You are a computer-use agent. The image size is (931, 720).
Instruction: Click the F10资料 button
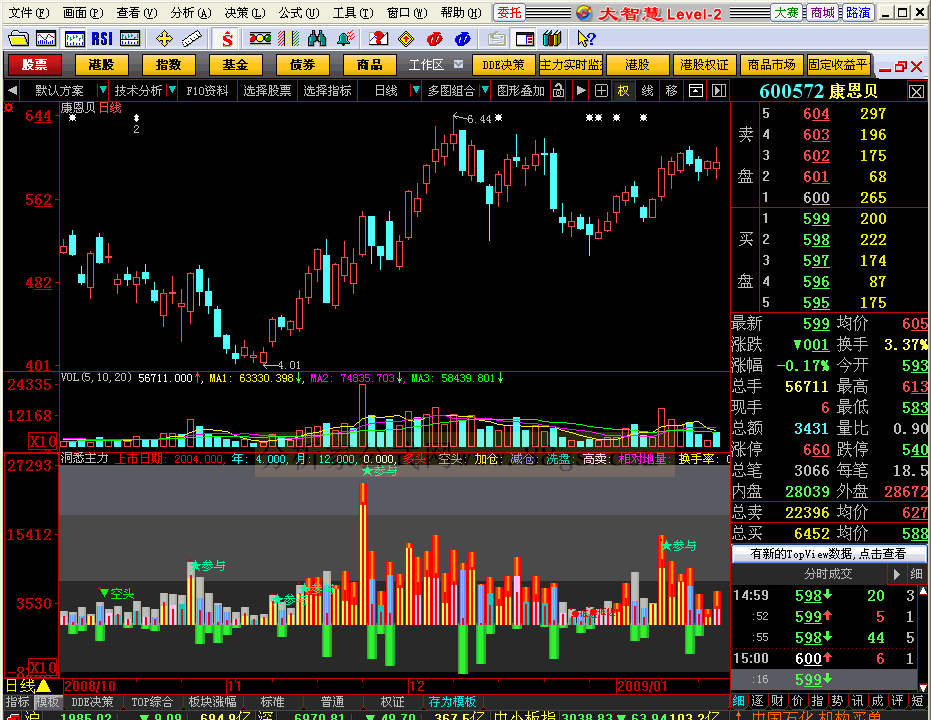pyautogui.click(x=207, y=91)
